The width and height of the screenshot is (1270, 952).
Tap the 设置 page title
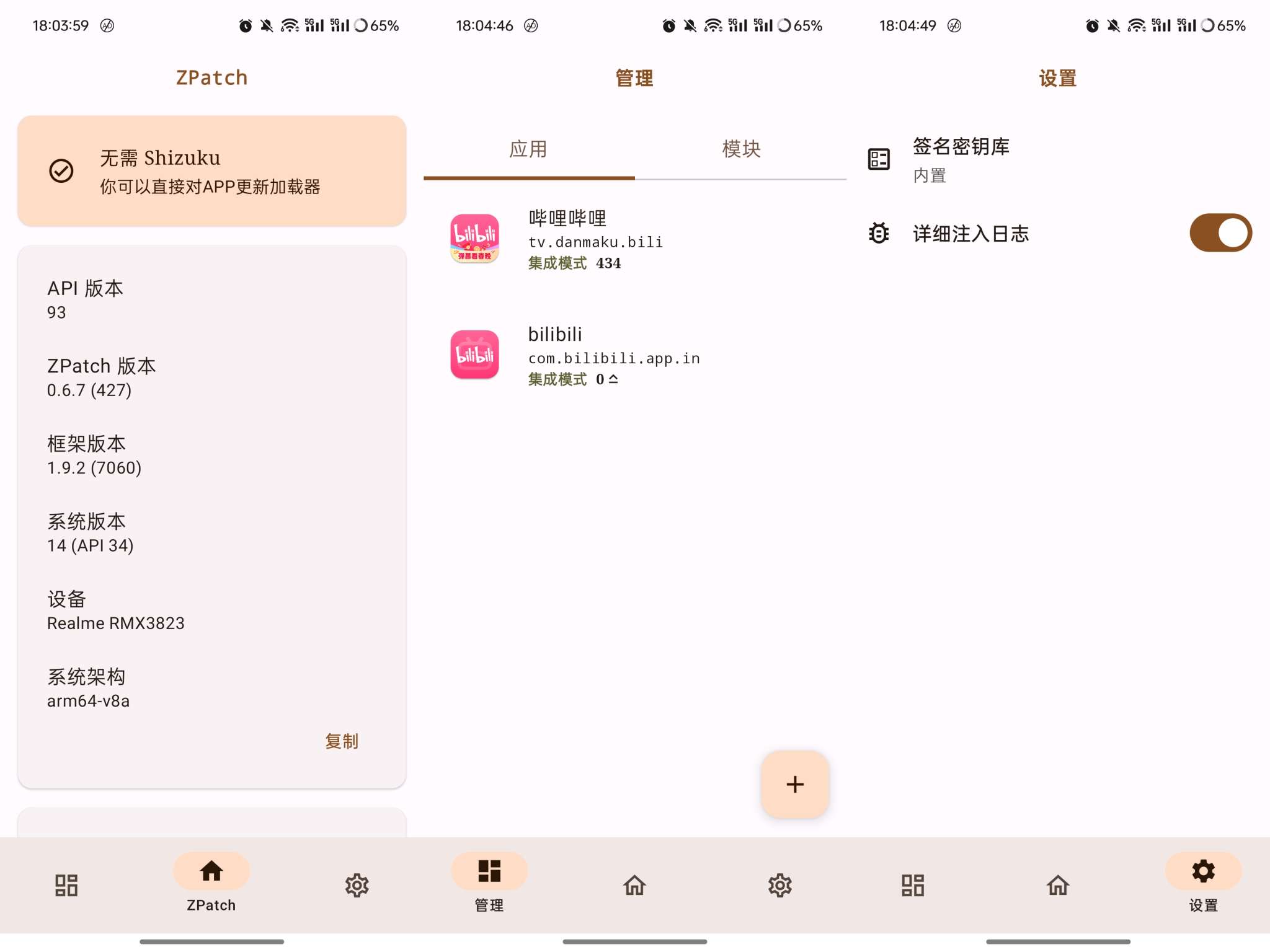[x=1058, y=78]
